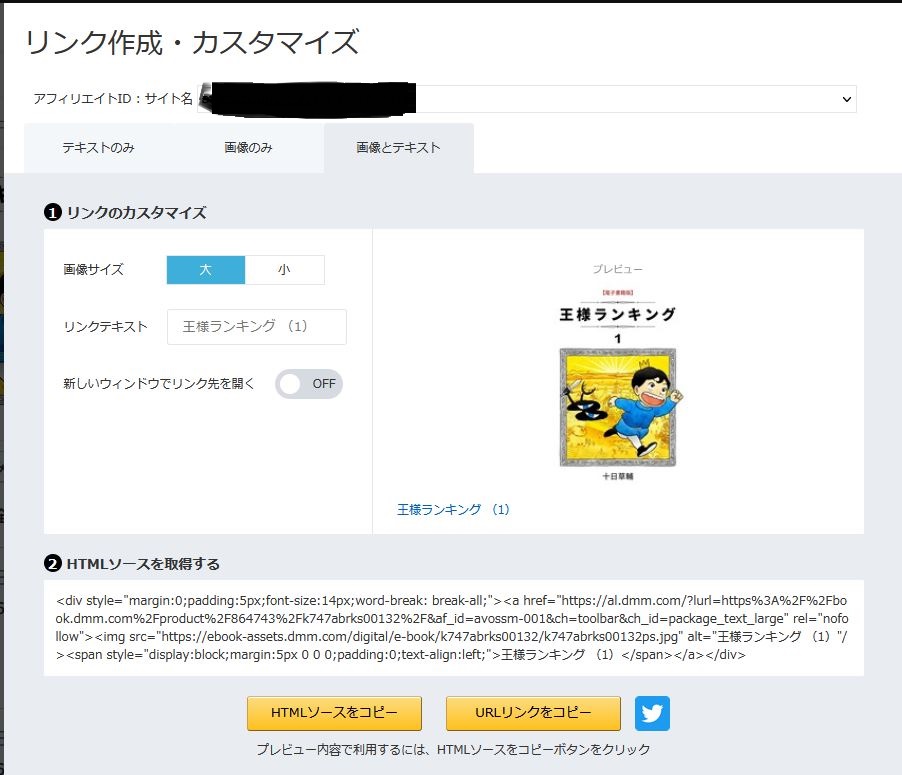
Task: Toggle the open-in-new-window OFF switch
Action: point(309,384)
